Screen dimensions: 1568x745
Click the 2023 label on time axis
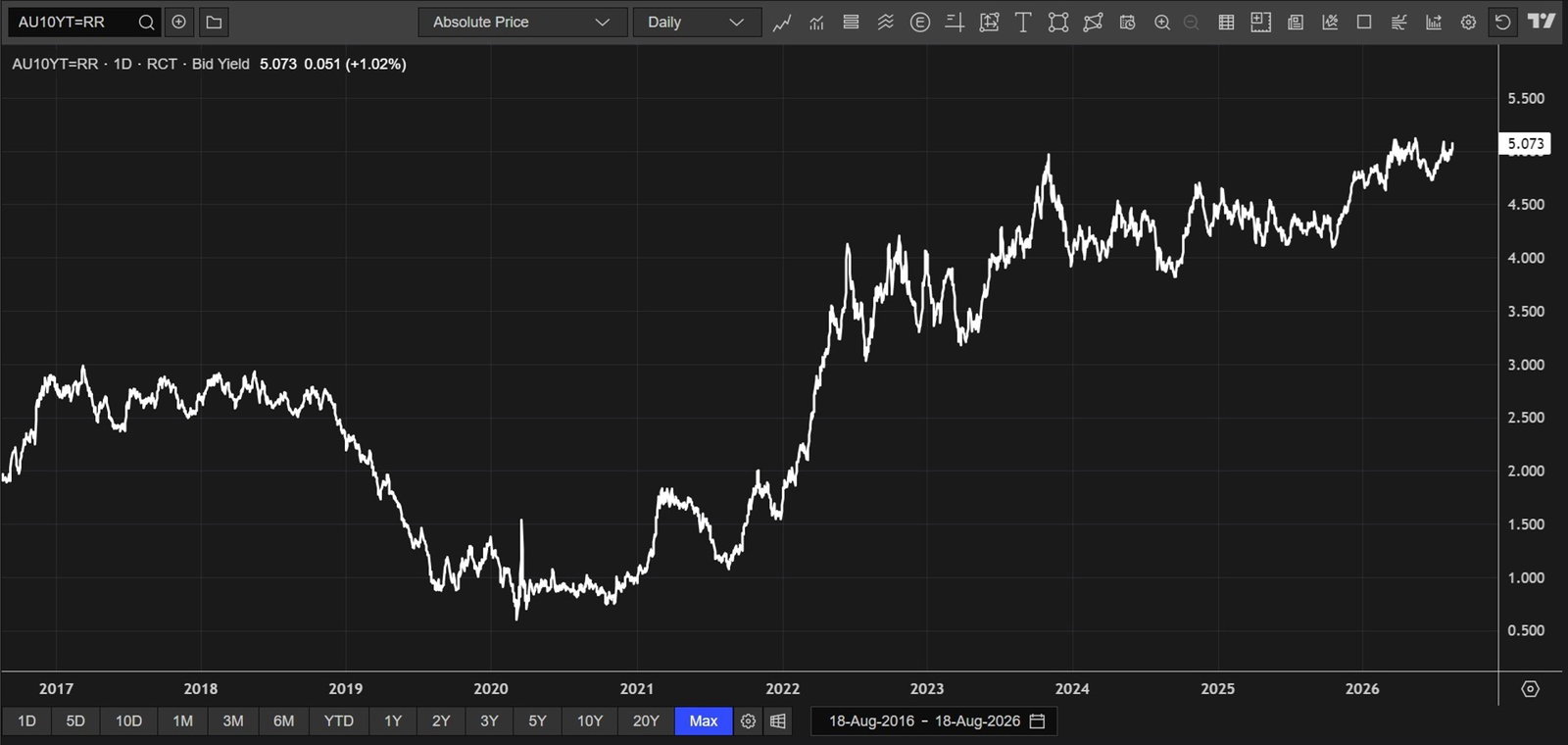pyautogui.click(x=927, y=689)
